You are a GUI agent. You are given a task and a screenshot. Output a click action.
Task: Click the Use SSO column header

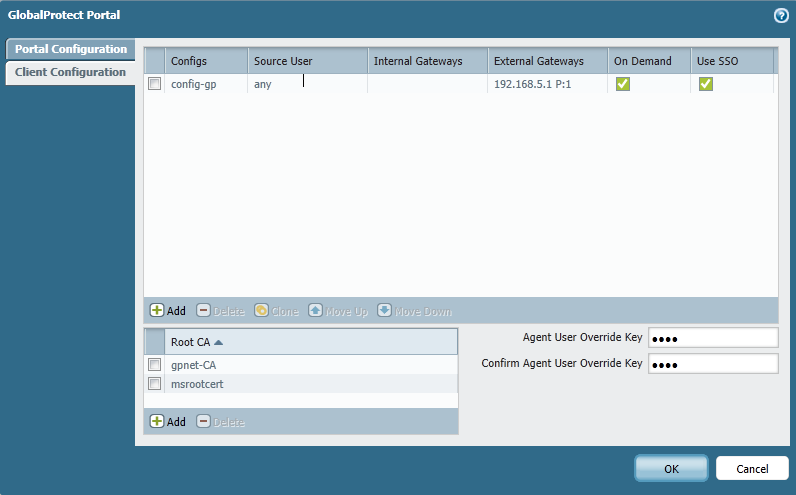(732, 61)
